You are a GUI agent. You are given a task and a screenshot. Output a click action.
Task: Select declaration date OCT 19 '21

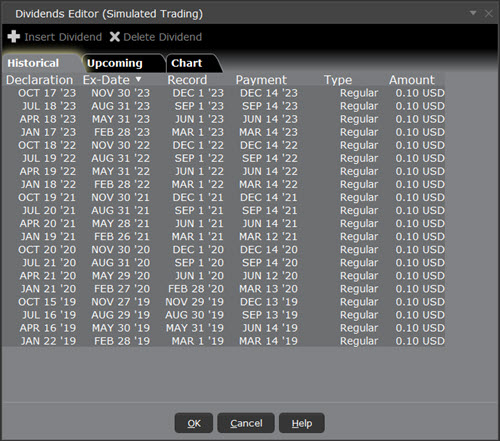(x=47, y=197)
